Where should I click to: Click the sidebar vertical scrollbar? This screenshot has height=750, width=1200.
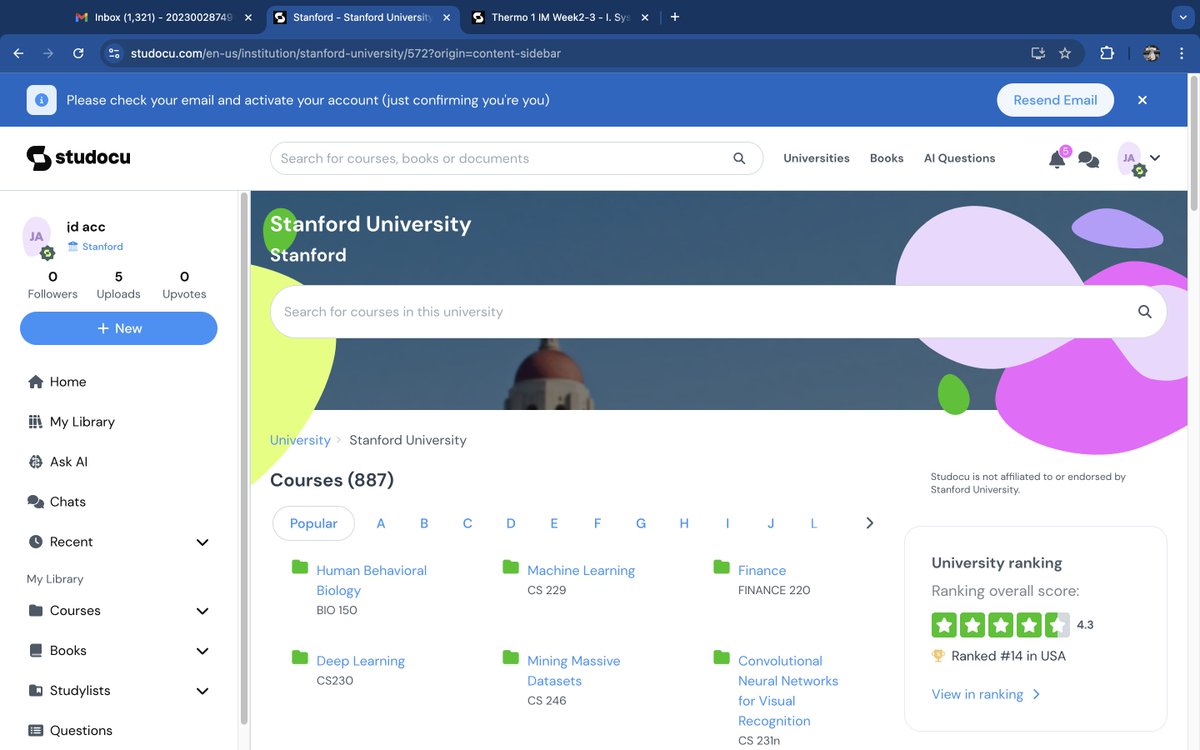pos(244,460)
